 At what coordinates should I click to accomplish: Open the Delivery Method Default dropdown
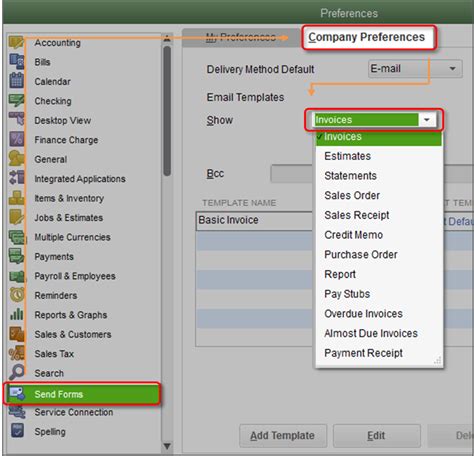[x=415, y=69]
